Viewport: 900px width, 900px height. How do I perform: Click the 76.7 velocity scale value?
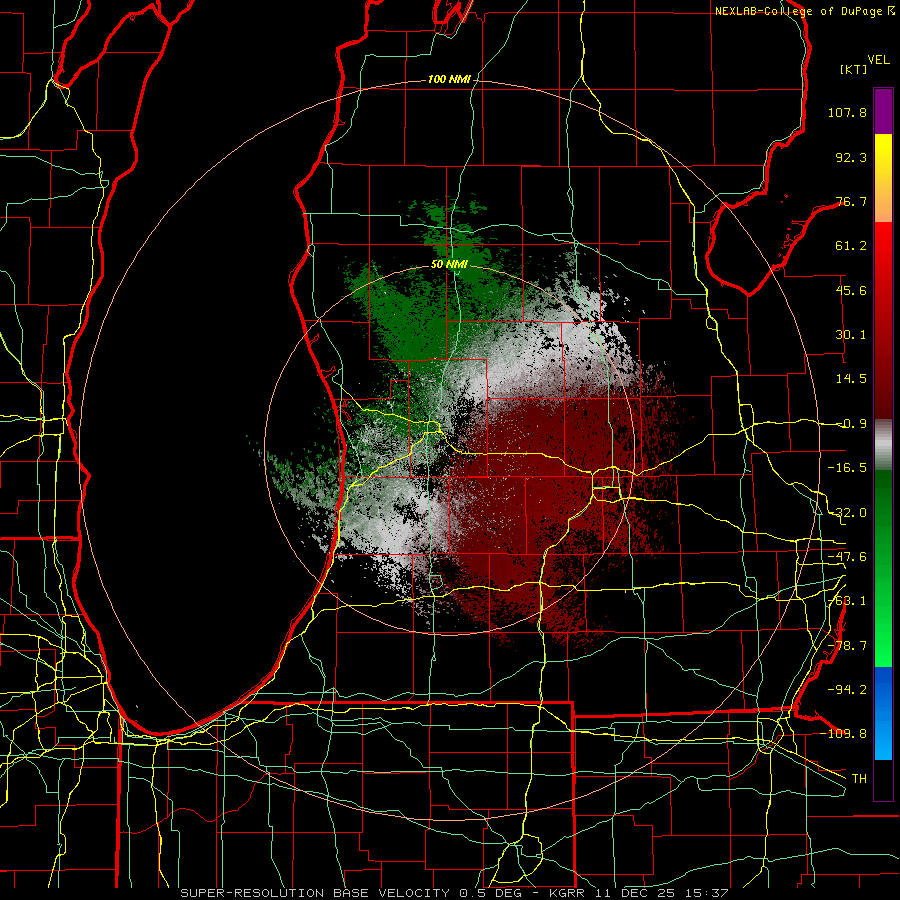point(851,201)
